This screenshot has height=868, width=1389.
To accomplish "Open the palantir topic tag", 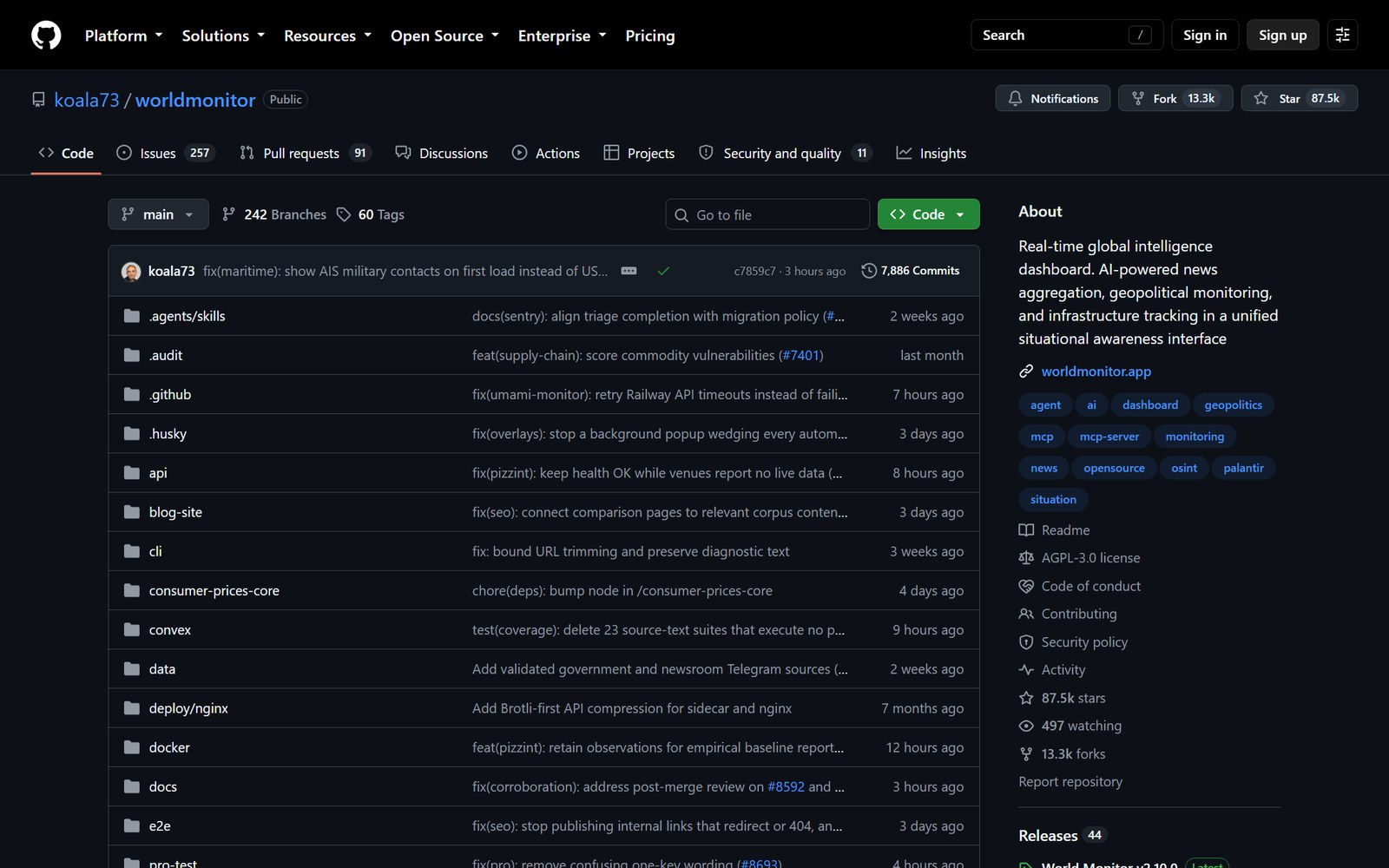I will [x=1243, y=468].
